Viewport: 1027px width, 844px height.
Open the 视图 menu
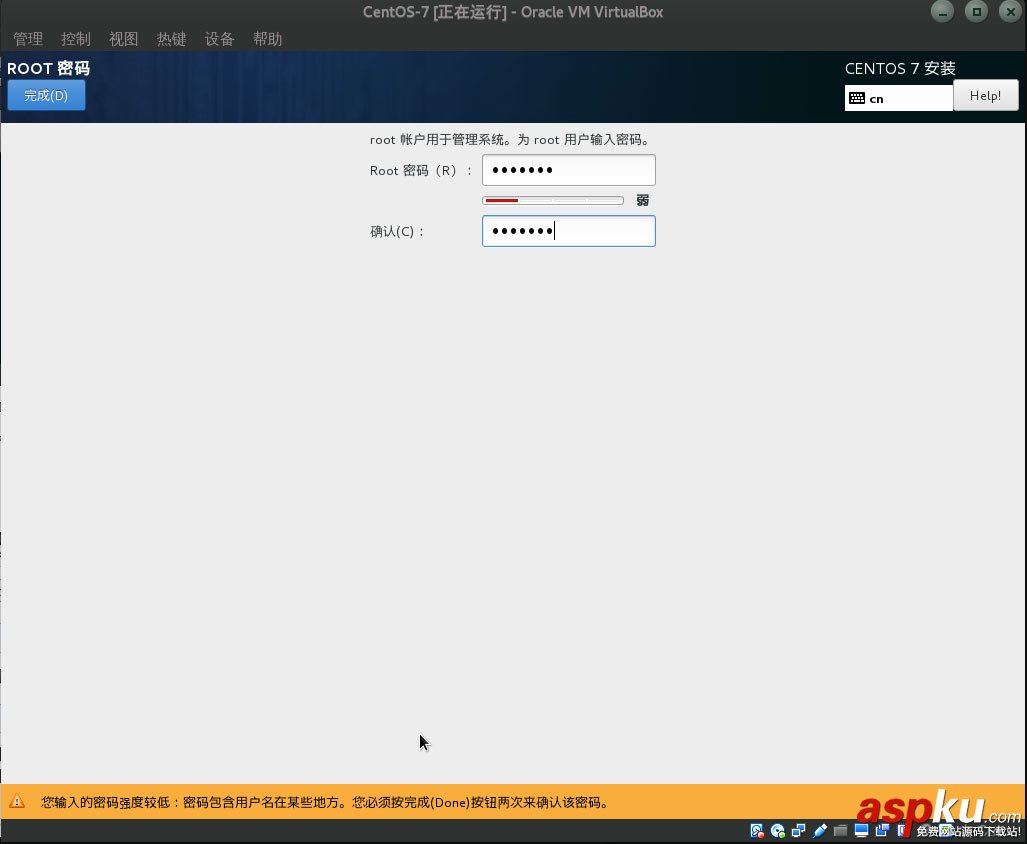(x=123, y=38)
